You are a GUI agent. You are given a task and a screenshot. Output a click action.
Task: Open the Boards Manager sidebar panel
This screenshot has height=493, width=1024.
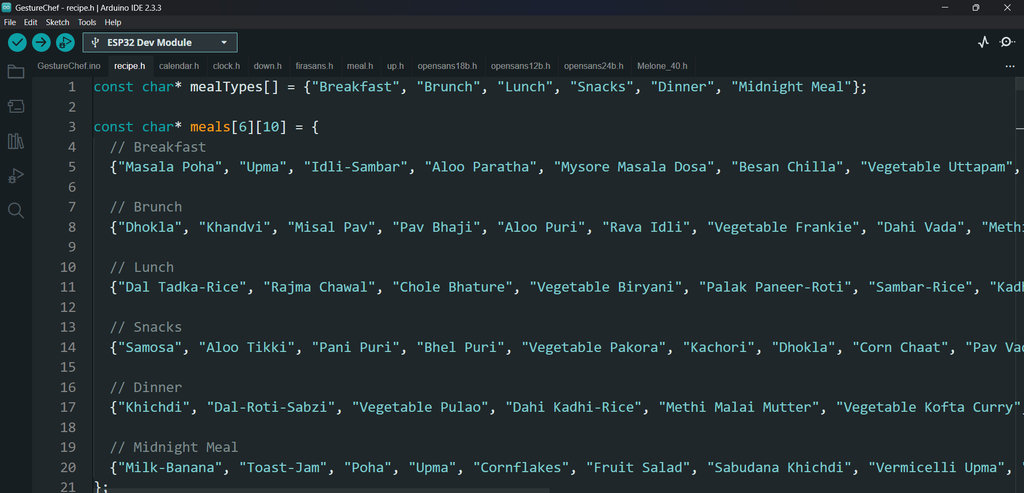[16, 106]
